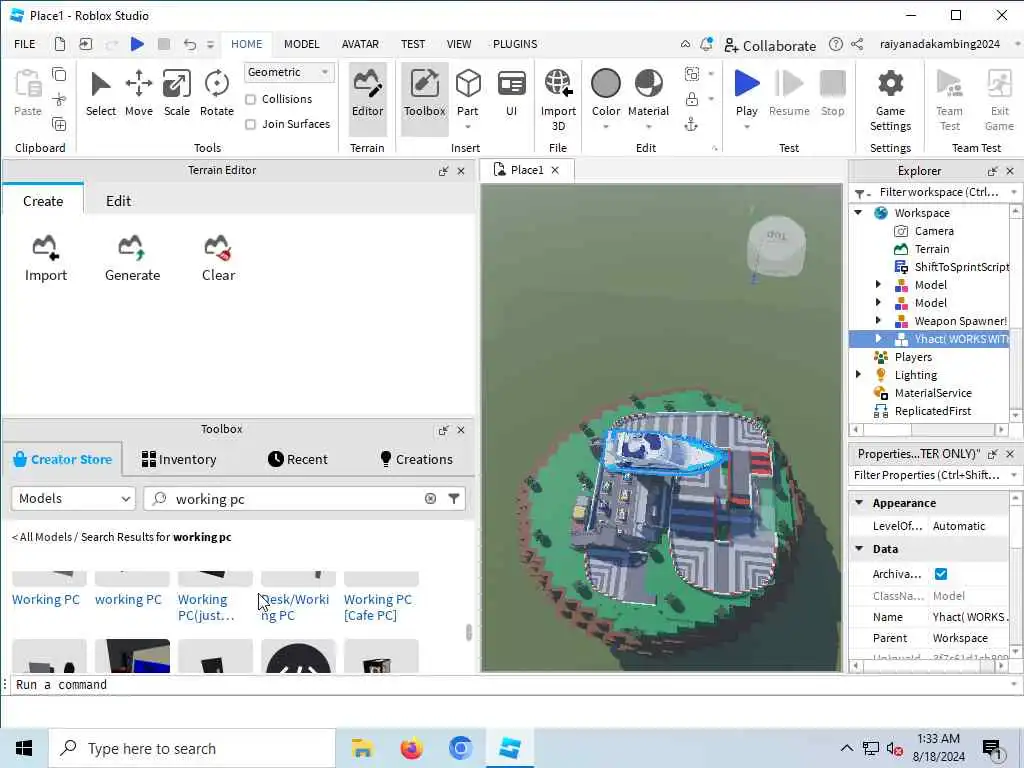1024x768 pixels.
Task: Open the VIEW ribbon tab
Action: (459, 44)
